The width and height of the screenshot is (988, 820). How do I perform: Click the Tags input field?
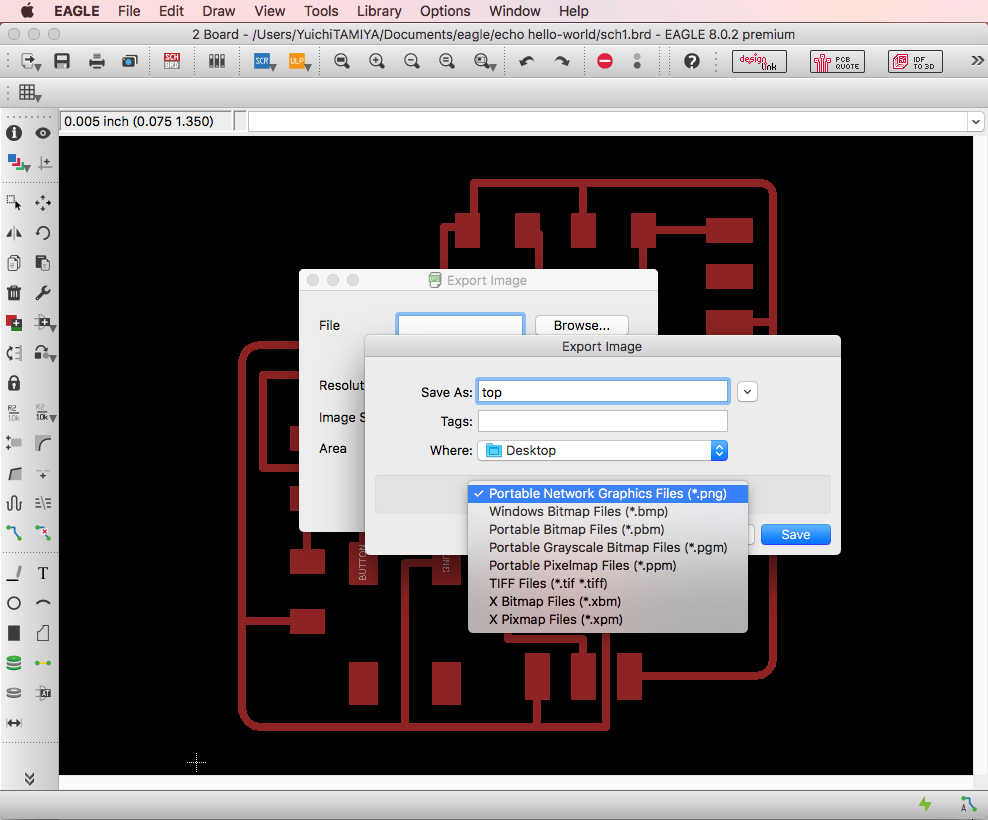(603, 421)
